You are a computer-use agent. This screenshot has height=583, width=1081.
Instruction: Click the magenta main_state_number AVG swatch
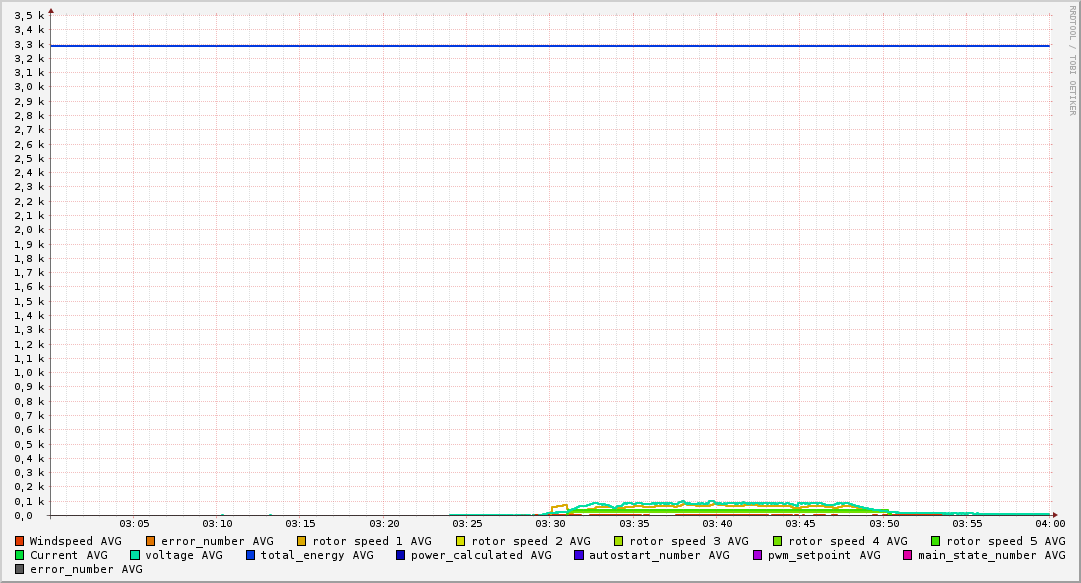click(x=908, y=555)
